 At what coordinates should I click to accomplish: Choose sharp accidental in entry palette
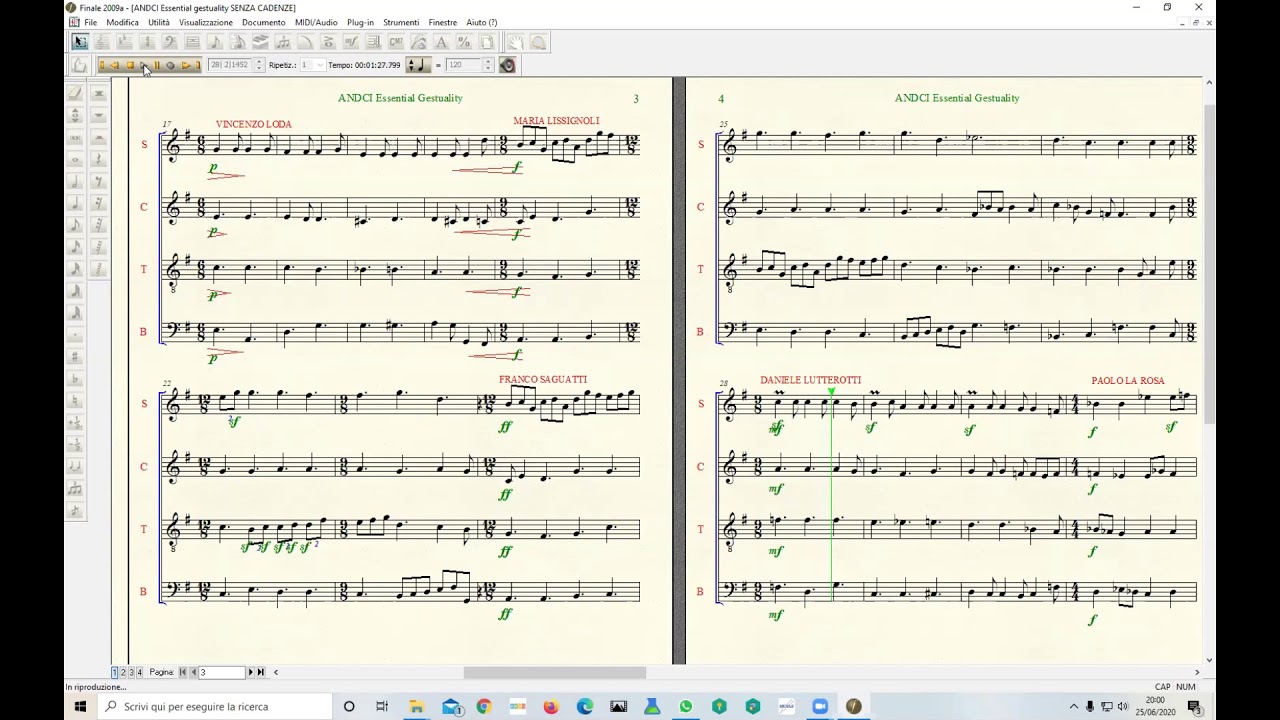(75, 357)
